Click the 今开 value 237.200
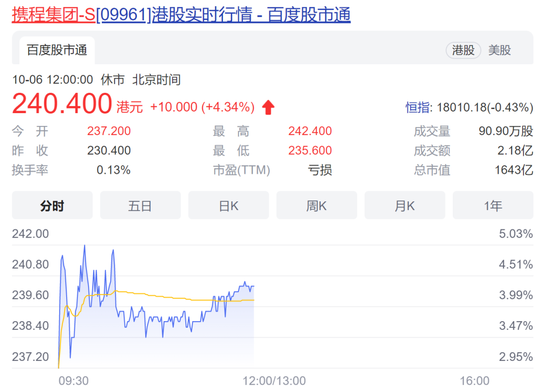550x392 pixels. [109, 131]
